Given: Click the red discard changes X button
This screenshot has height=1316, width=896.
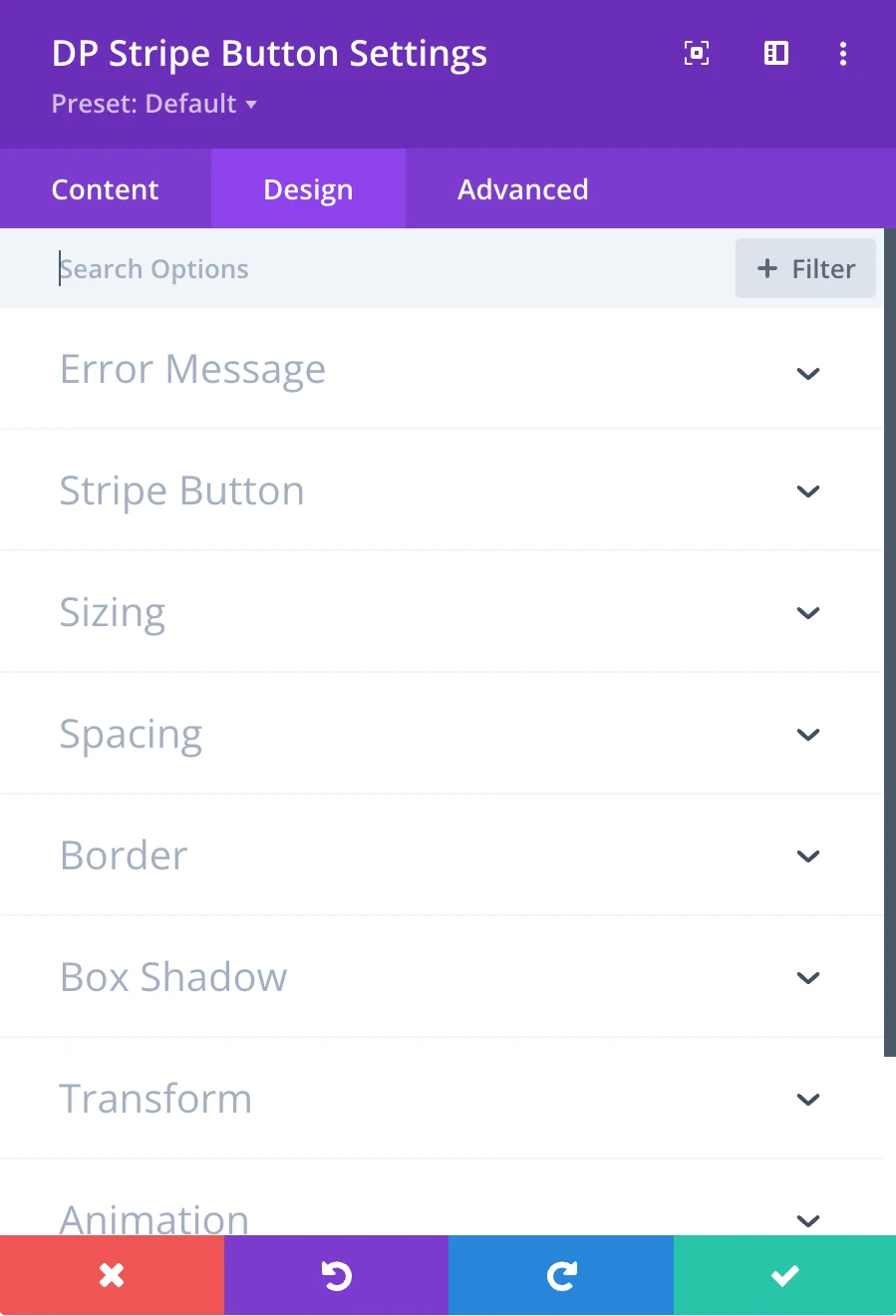Looking at the screenshot, I should 112,1275.
